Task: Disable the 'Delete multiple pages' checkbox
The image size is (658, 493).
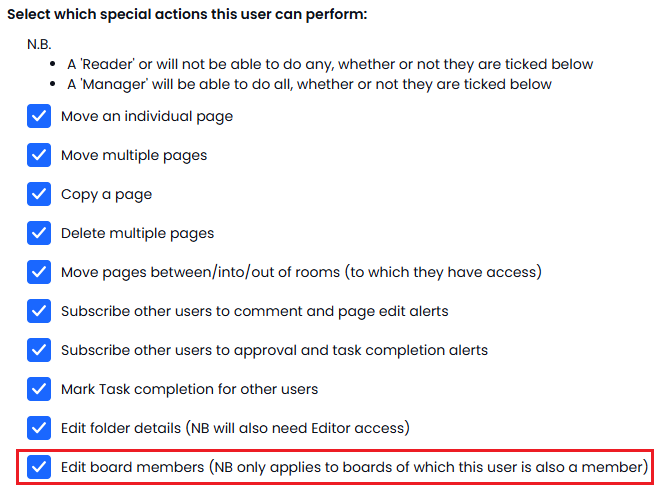Action: coord(39,233)
